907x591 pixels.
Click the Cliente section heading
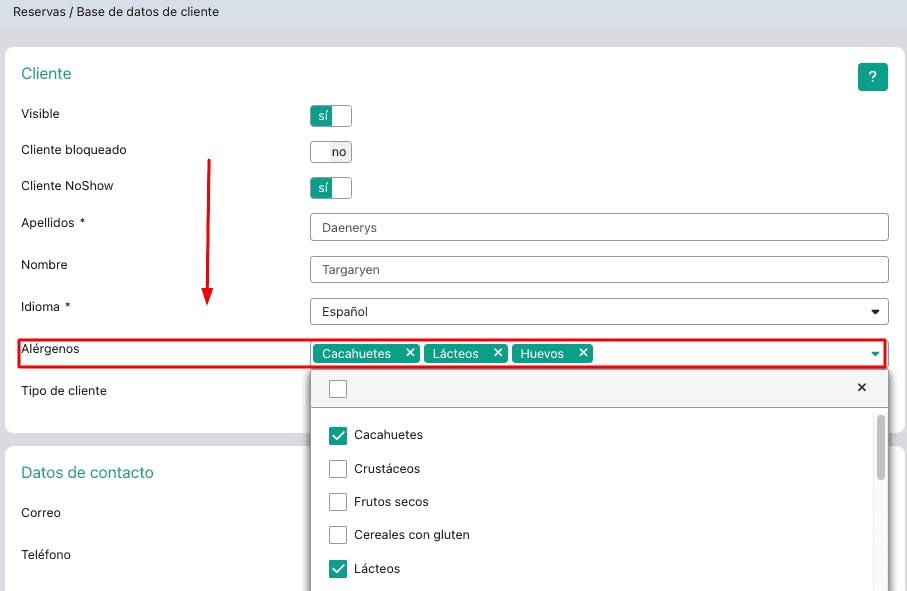click(x=46, y=73)
